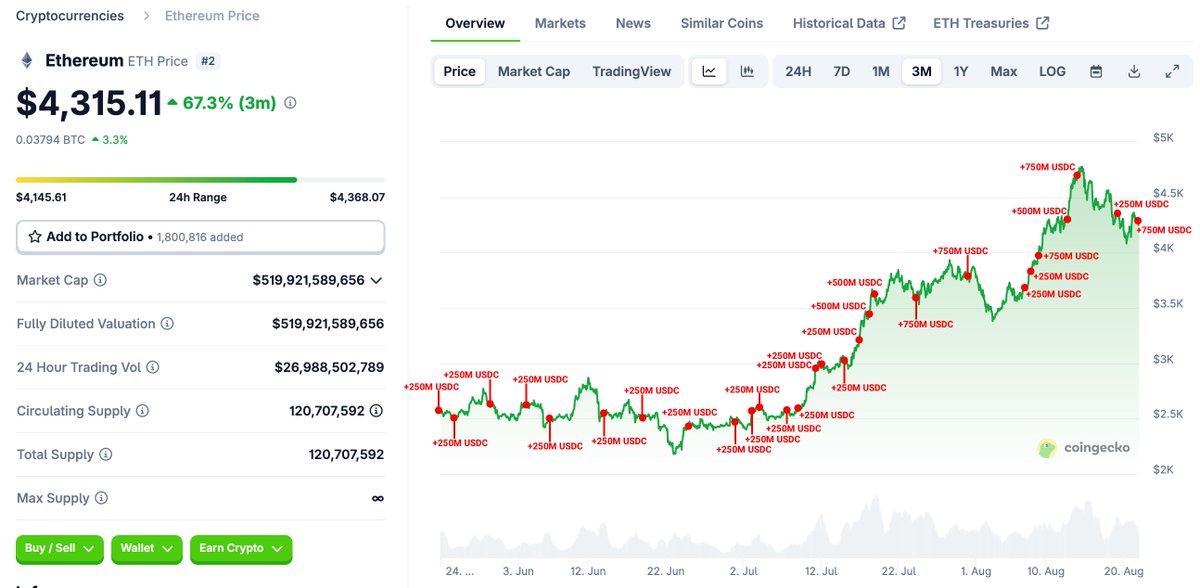Go to Cryptocurrencies breadcrumb link

tap(70, 16)
